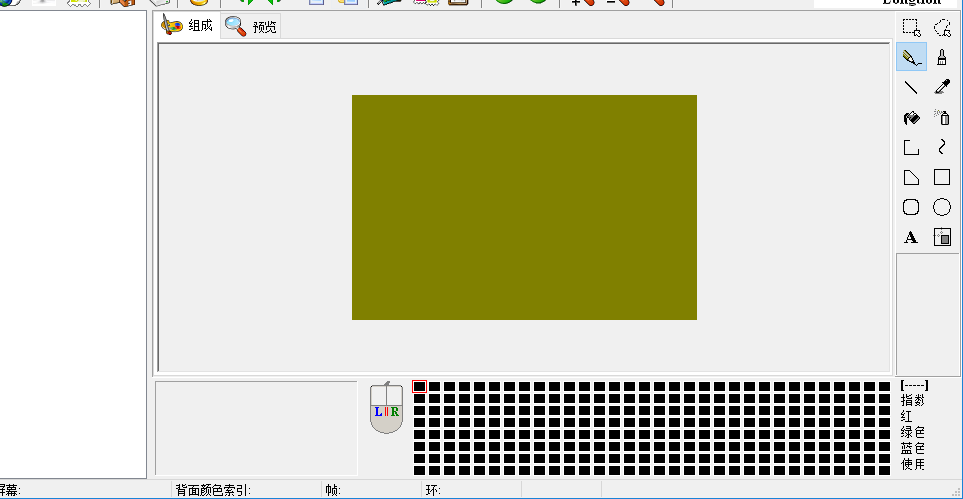Click the olive canvas image area
Viewport: 963px width, 499px height.
pos(524,207)
